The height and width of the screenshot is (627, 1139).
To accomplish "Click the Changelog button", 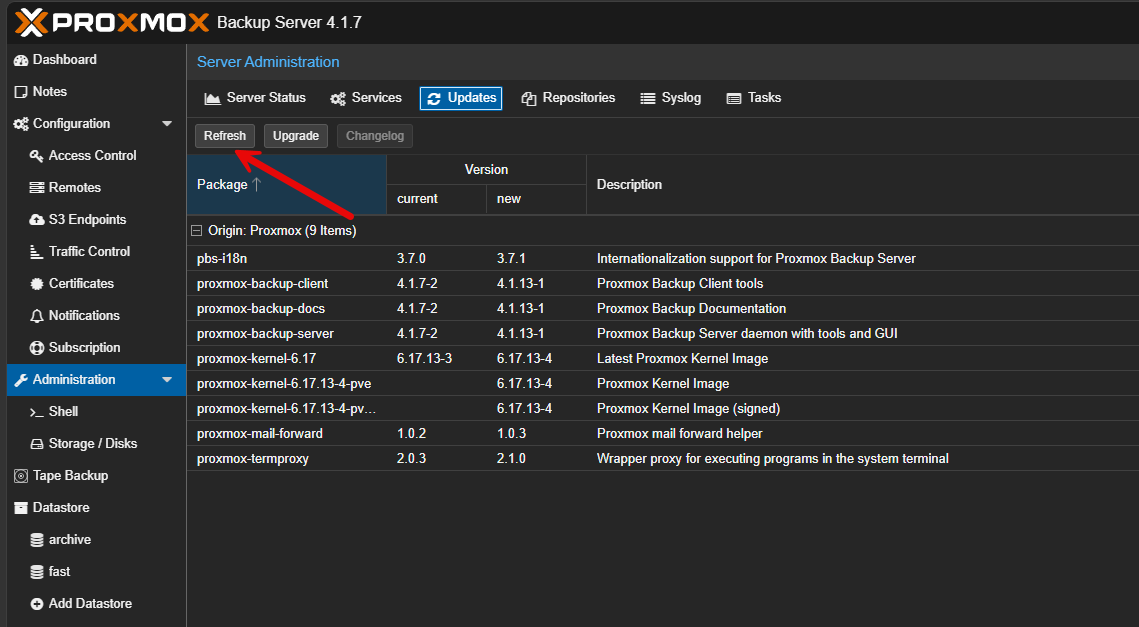I will click(375, 136).
